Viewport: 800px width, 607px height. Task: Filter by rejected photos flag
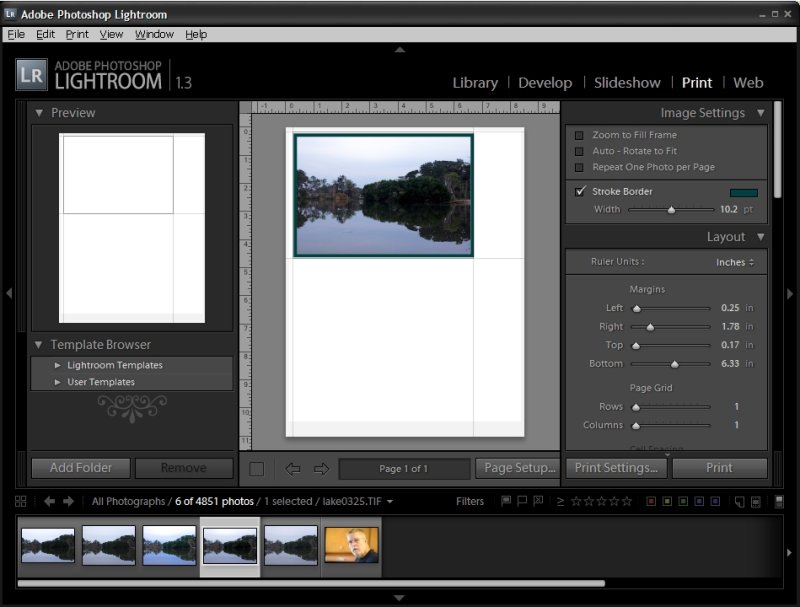pyautogui.click(x=538, y=501)
